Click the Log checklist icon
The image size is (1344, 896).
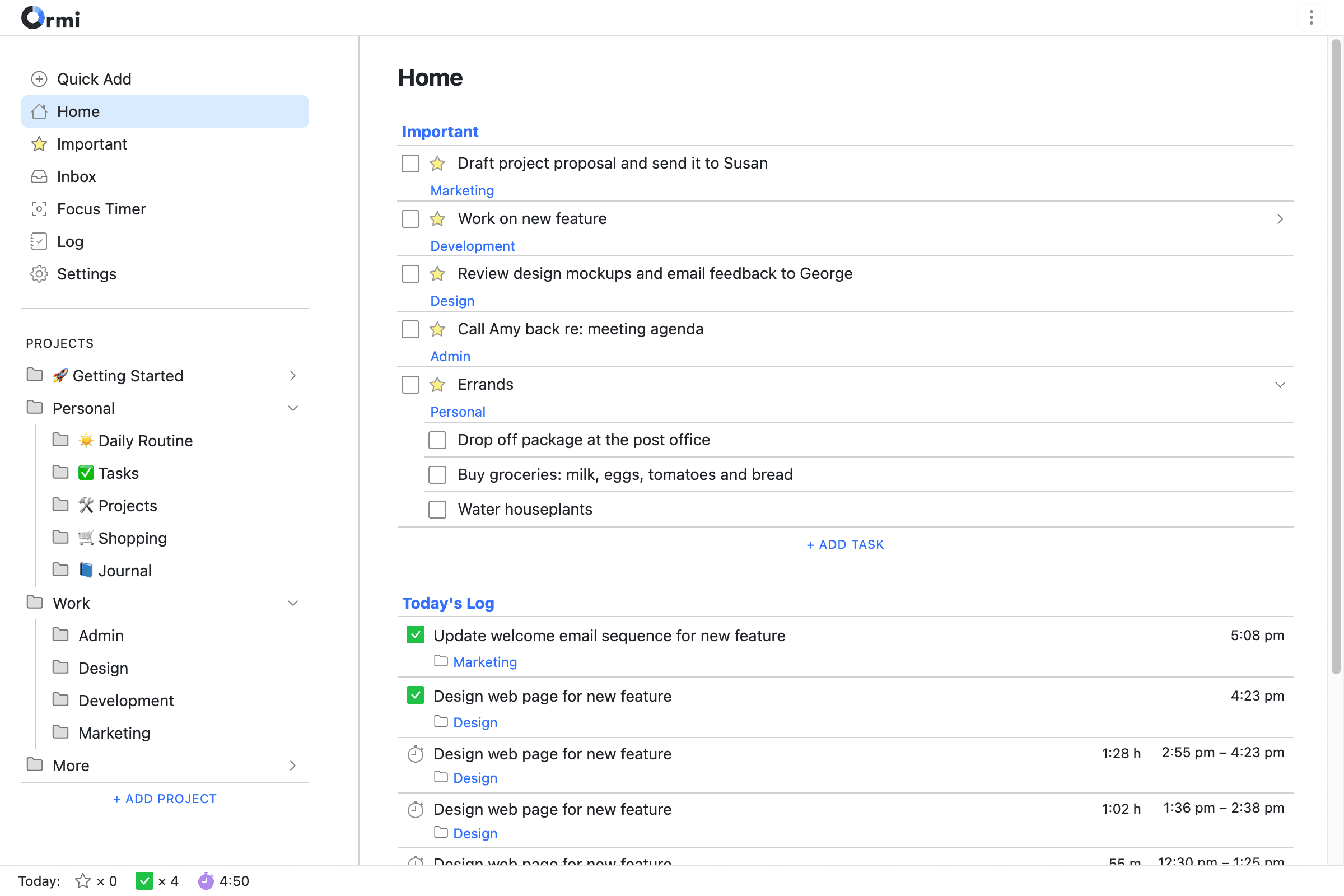click(x=39, y=242)
